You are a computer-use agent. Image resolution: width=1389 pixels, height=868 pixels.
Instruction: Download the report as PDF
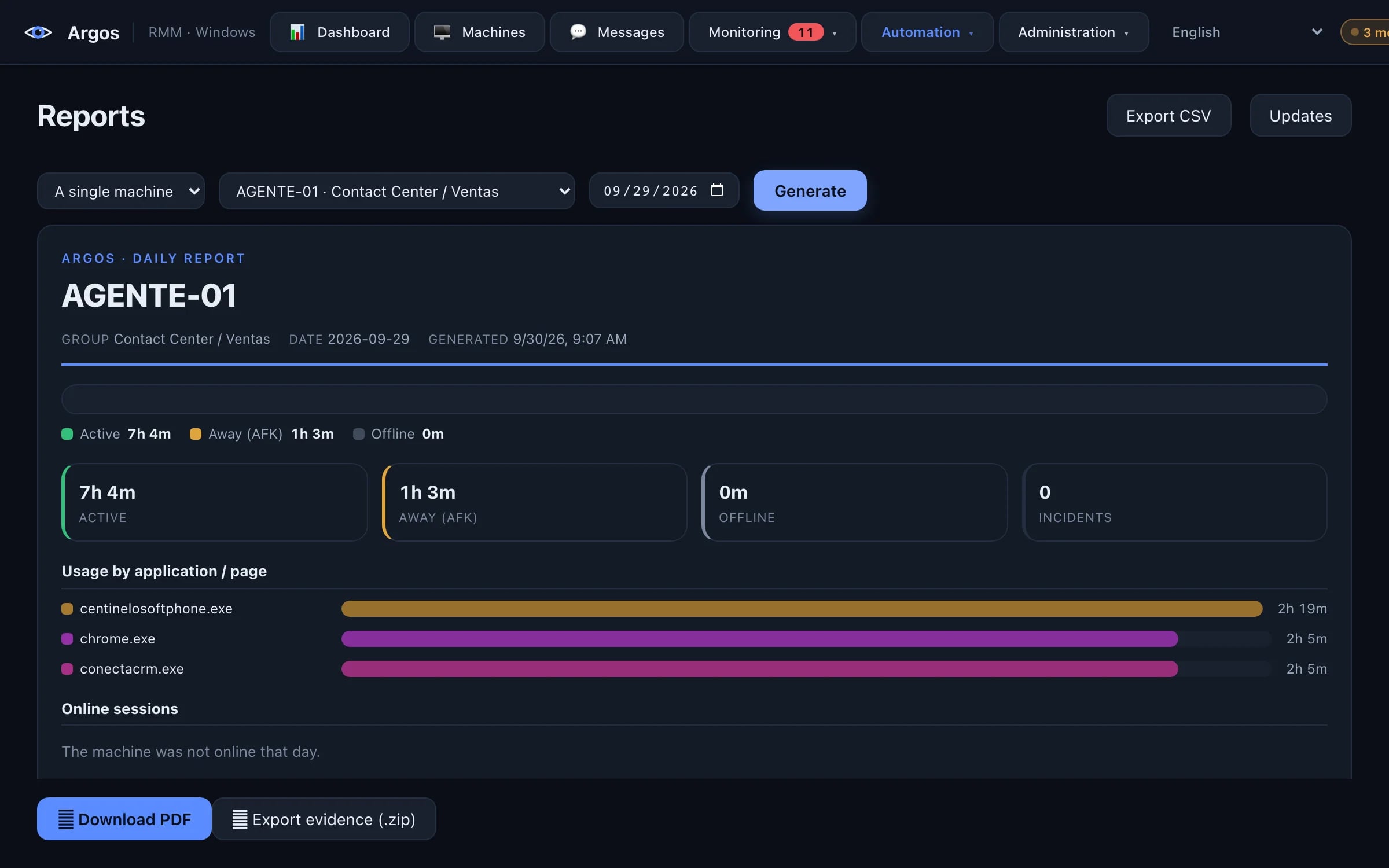point(124,819)
